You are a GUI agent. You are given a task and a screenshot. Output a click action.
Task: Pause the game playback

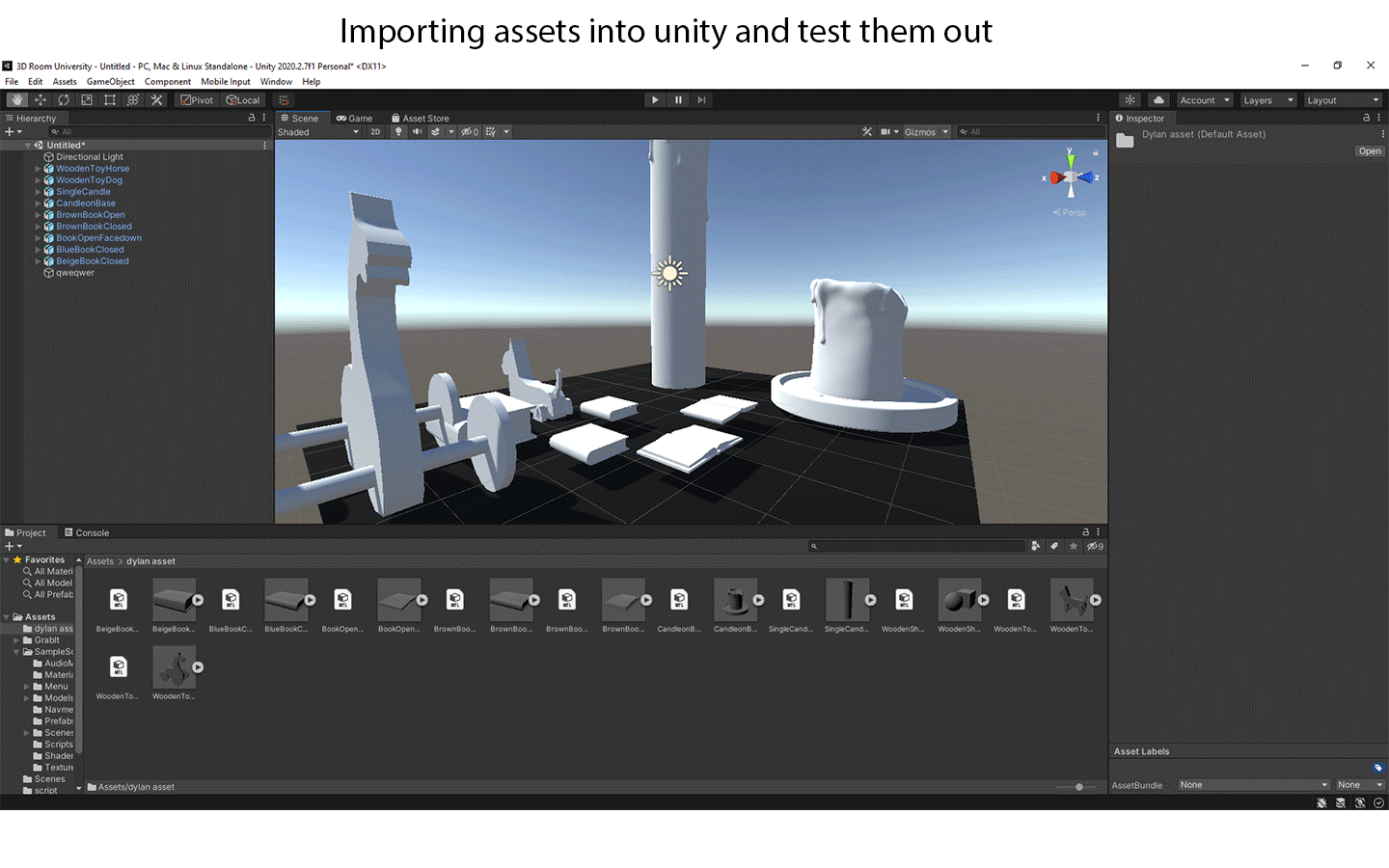pos(678,100)
